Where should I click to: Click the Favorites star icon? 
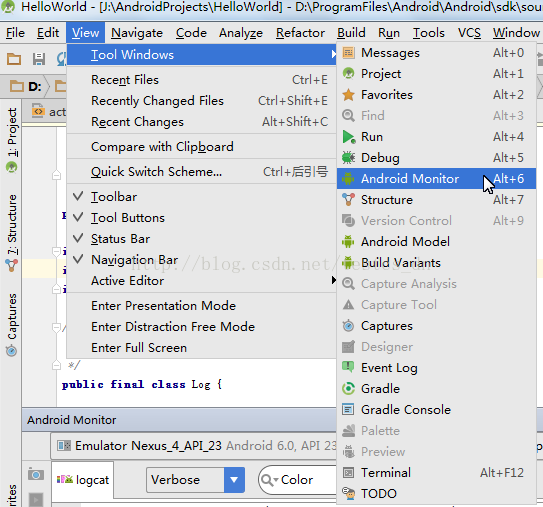click(x=348, y=95)
